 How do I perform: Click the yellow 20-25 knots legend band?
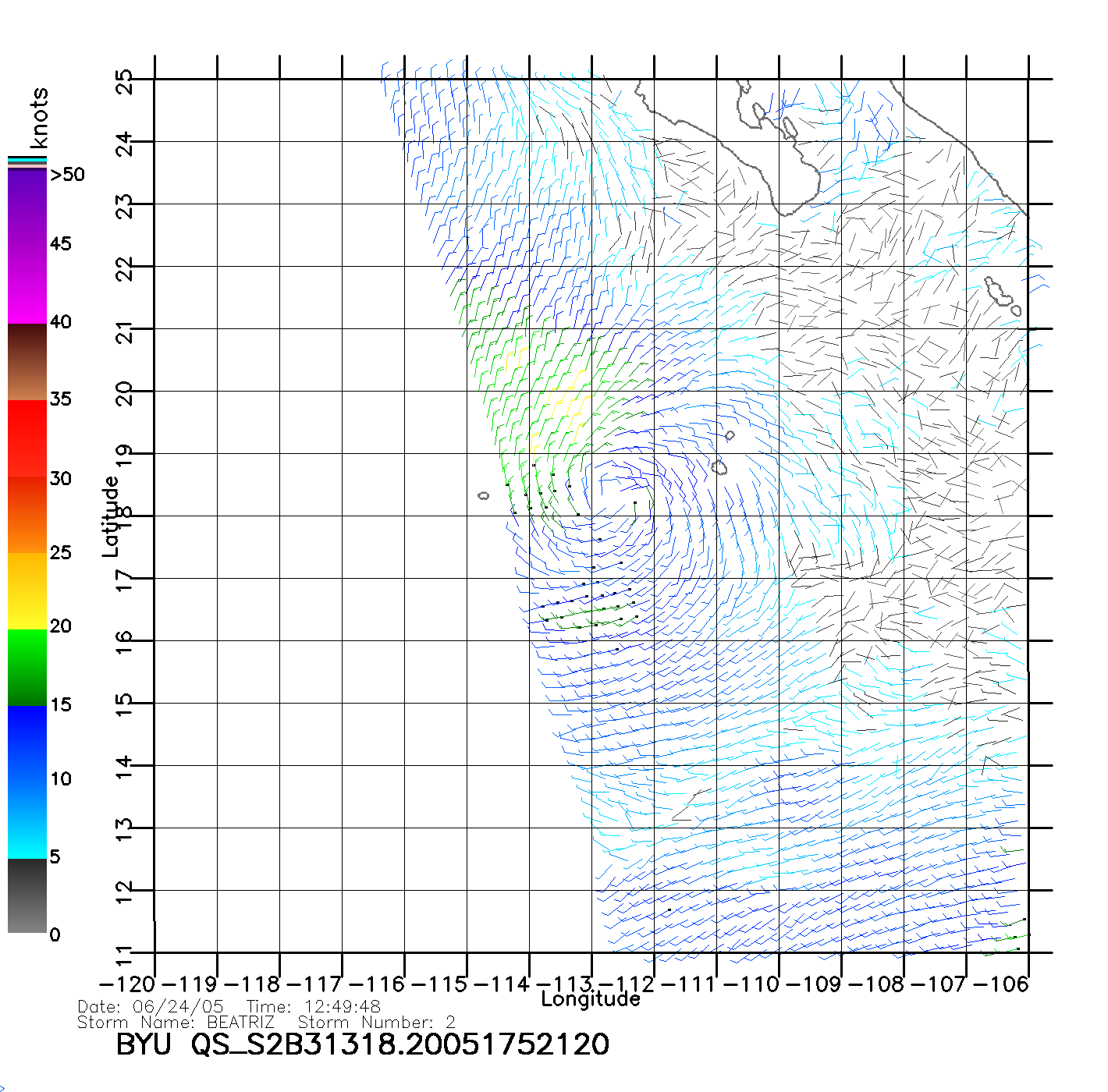27,590
